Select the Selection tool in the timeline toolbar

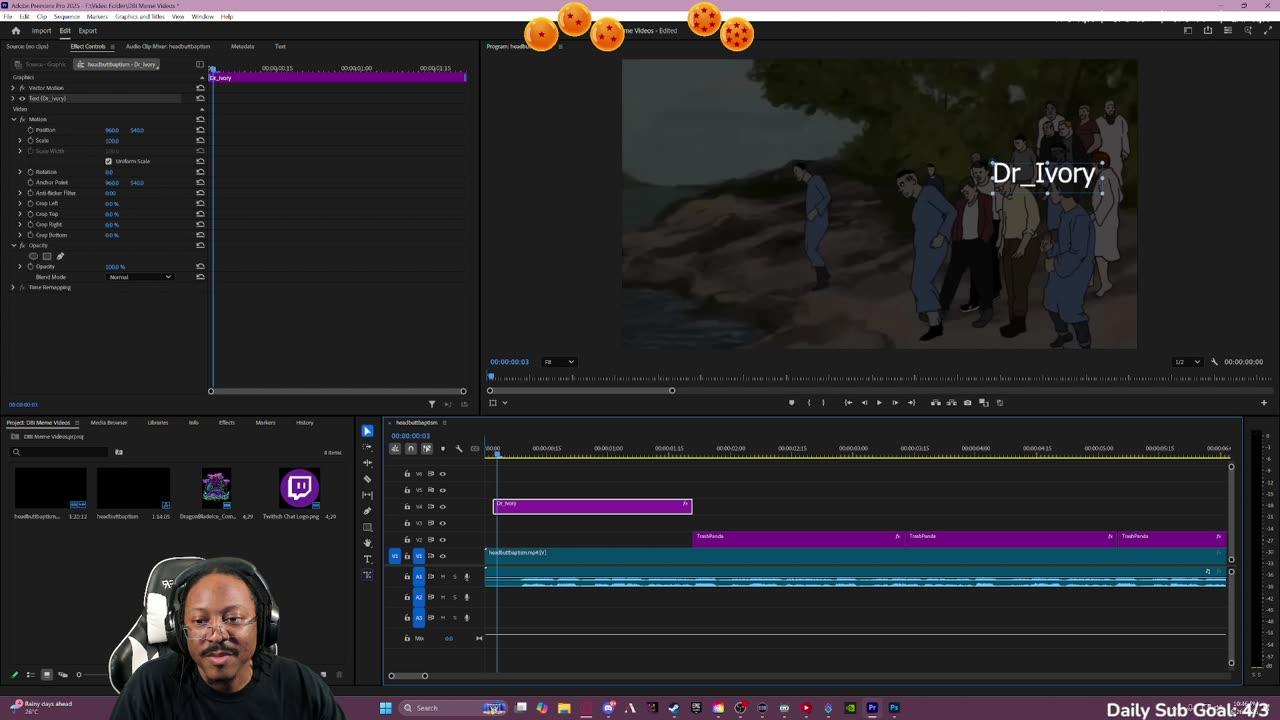pos(367,431)
